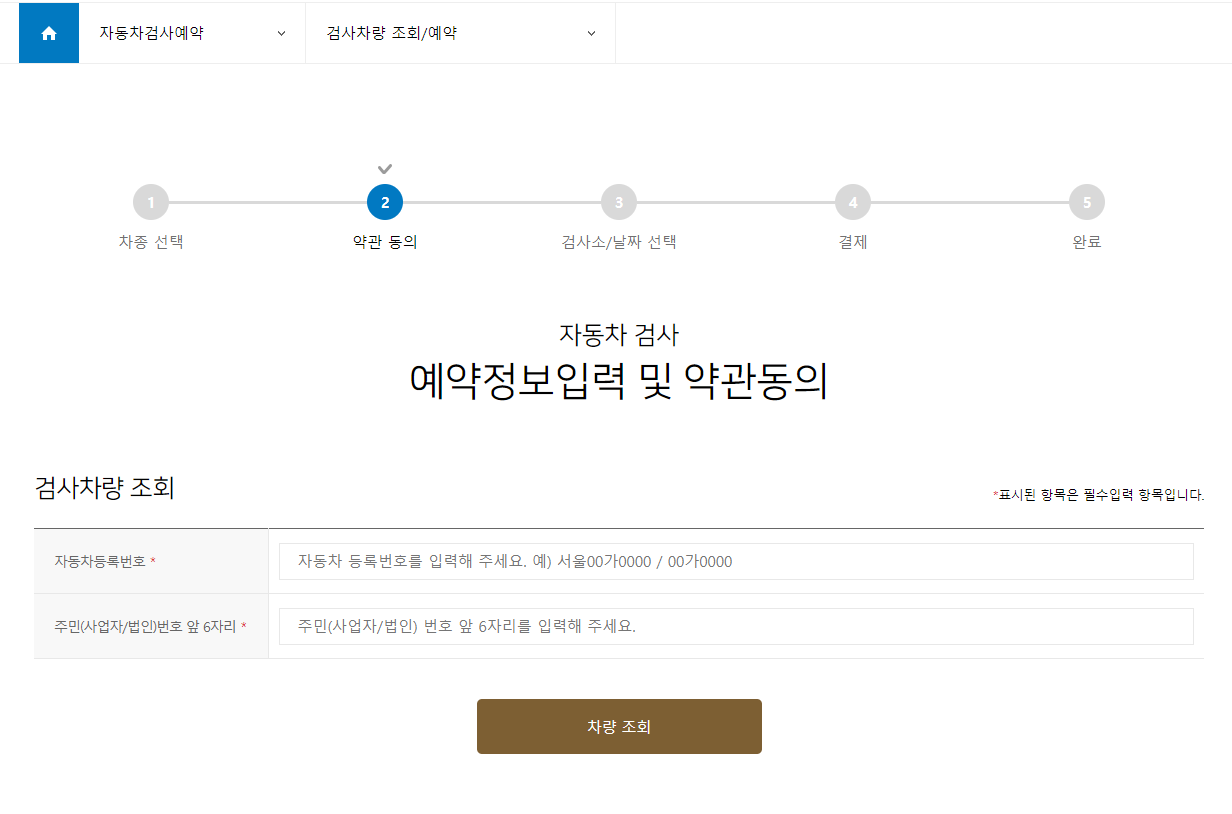Screen dimensions: 1232x814
Task: Click the progress bar segment between steps 2 and 3
Action: pyautogui.click(x=502, y=201)
